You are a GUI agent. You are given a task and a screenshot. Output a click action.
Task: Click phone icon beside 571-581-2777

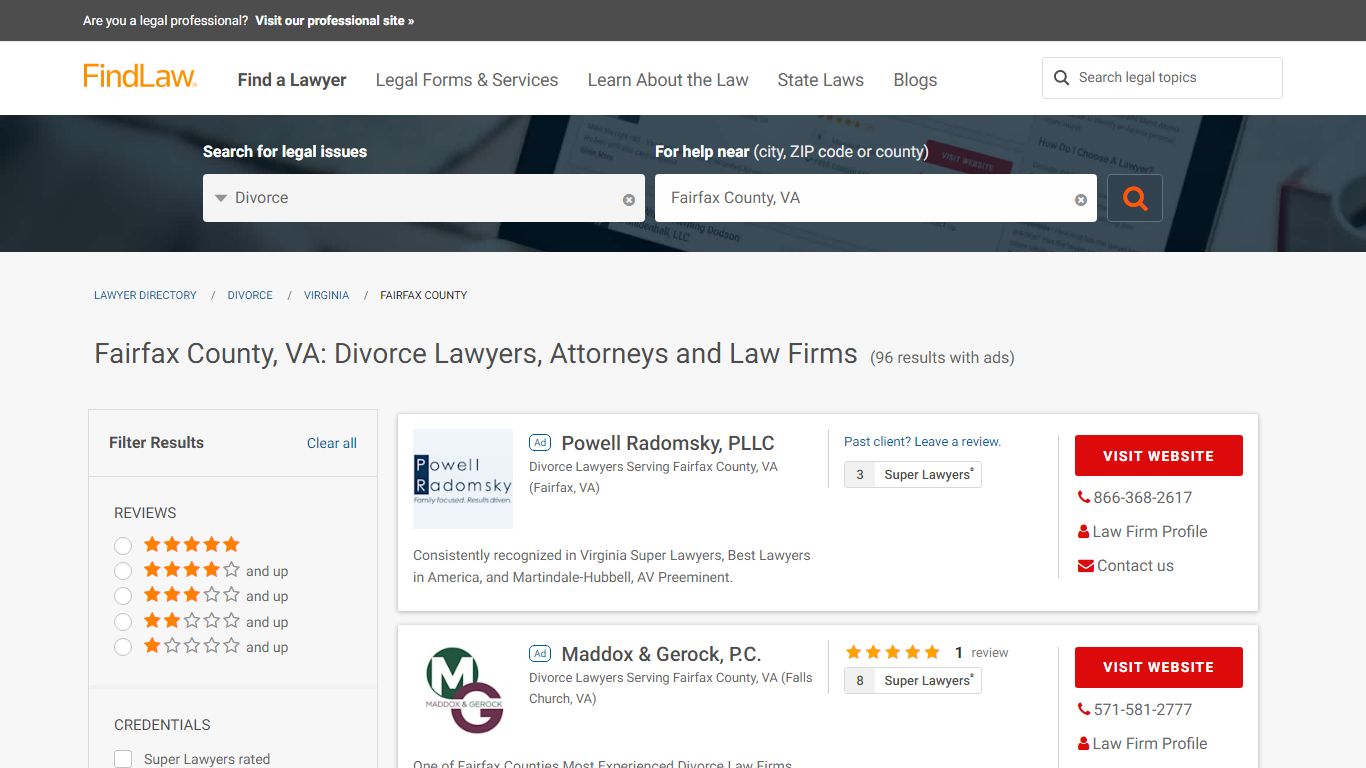coord(1084,710)
